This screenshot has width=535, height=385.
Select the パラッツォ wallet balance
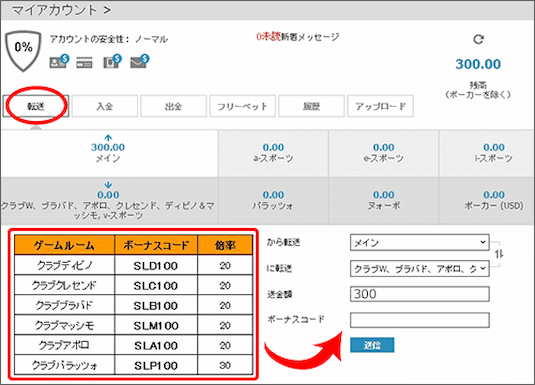pos(273,201)
